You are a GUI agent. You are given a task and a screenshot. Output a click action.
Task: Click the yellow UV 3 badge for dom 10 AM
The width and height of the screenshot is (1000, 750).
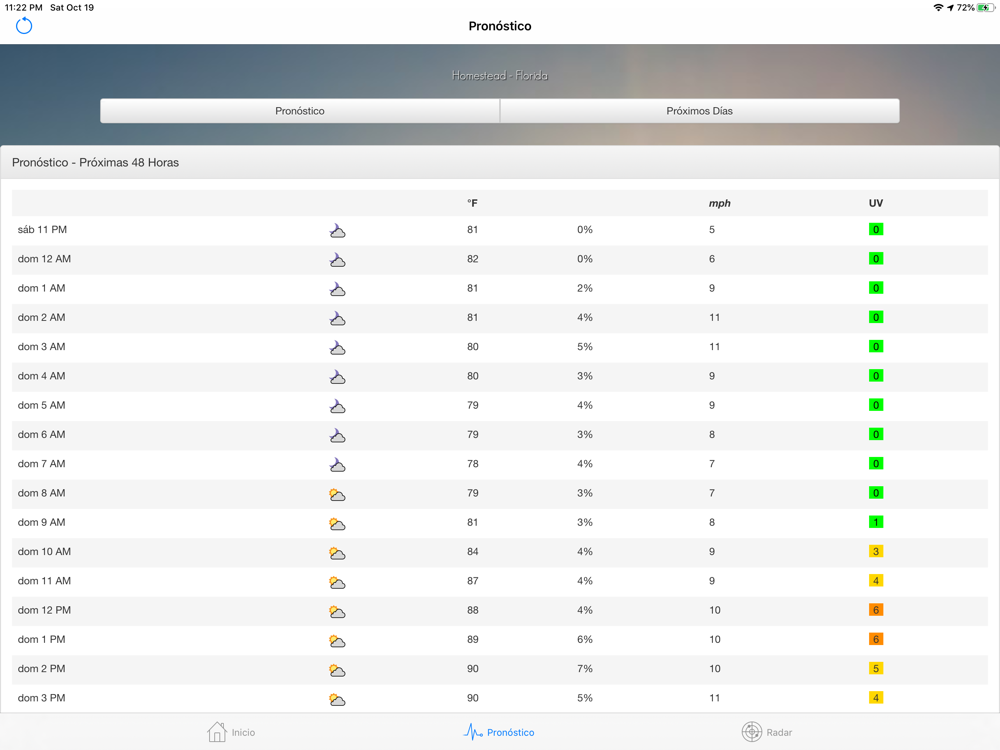click(x=876, y=552)
